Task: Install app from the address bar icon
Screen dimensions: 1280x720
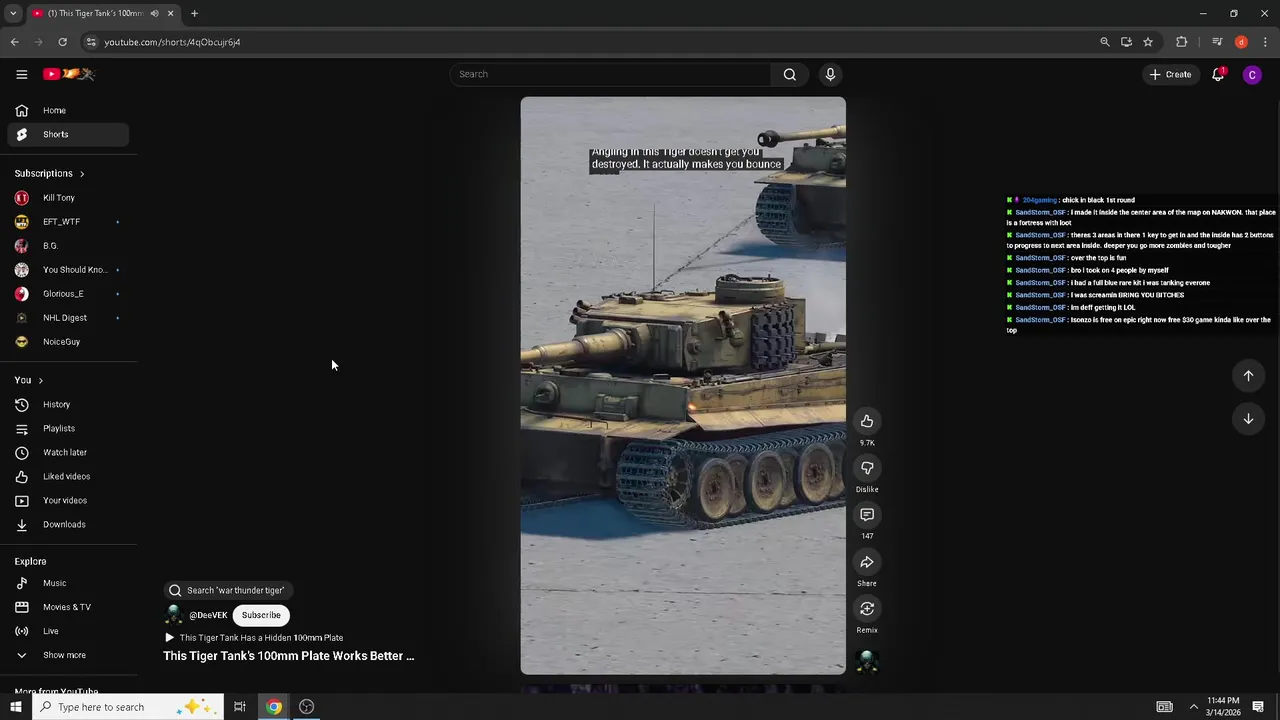Action: [x=1126, y=42]
